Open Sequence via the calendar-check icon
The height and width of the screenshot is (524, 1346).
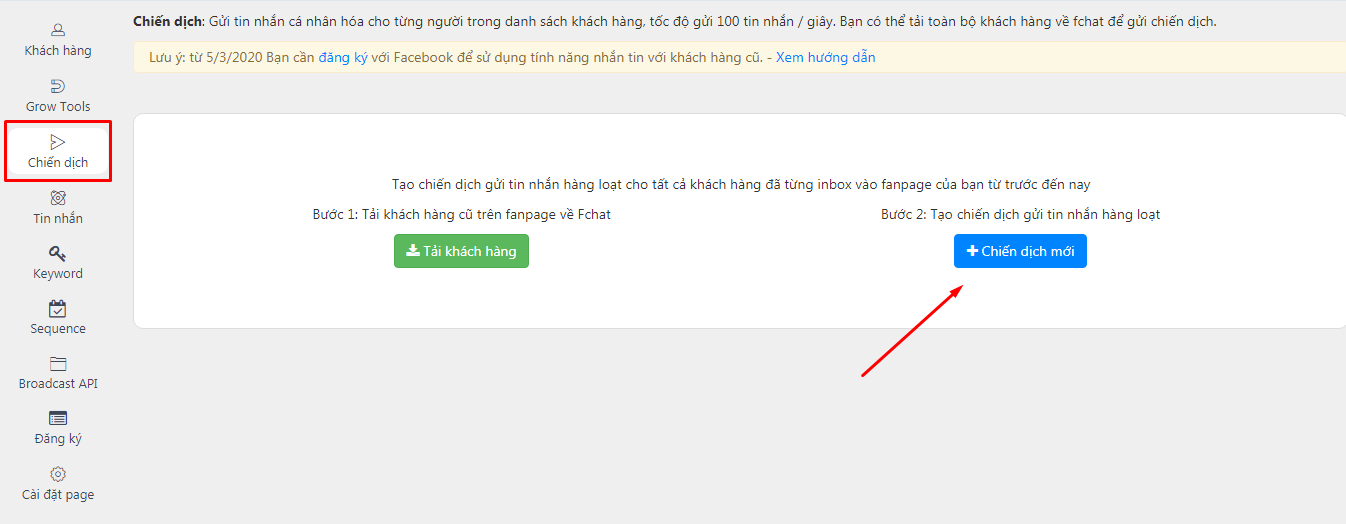click(x=58, y=309)
